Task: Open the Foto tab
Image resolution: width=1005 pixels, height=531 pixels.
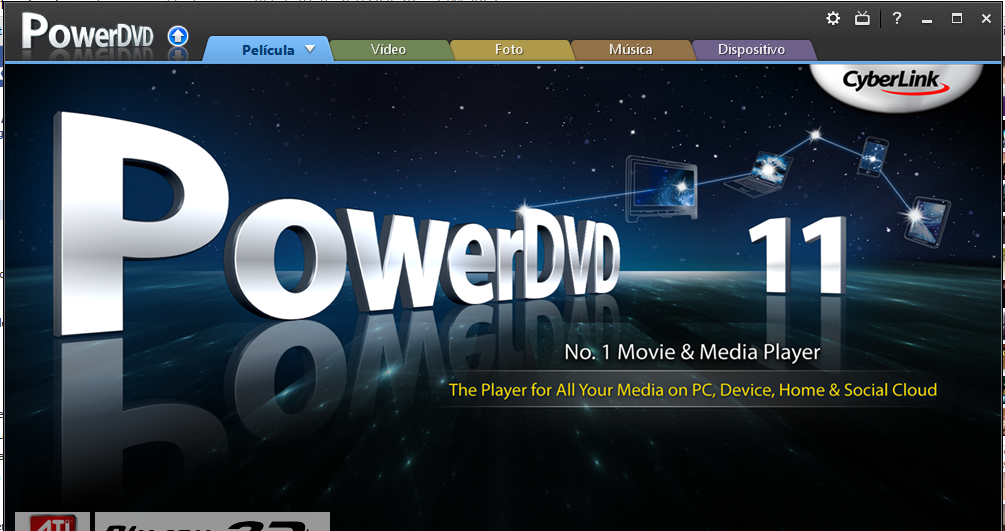Action: click(x=509, y=49)
